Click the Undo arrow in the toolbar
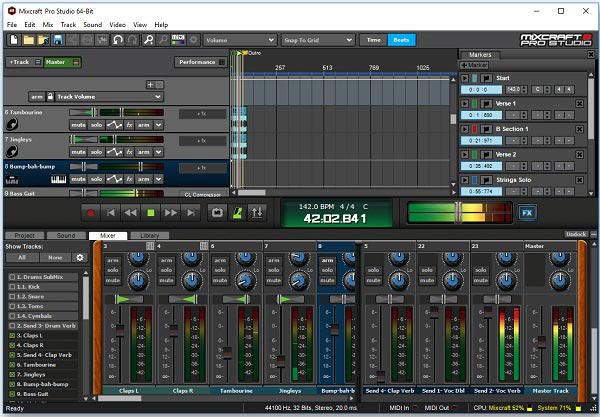 118,40
